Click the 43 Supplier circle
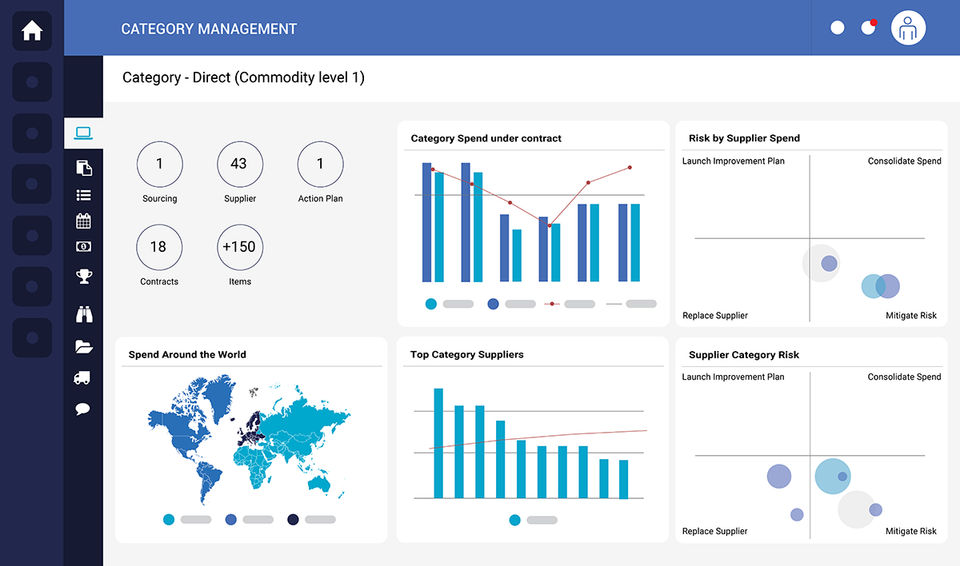This screenshot has width=960, height=566. tap(239, 164)
